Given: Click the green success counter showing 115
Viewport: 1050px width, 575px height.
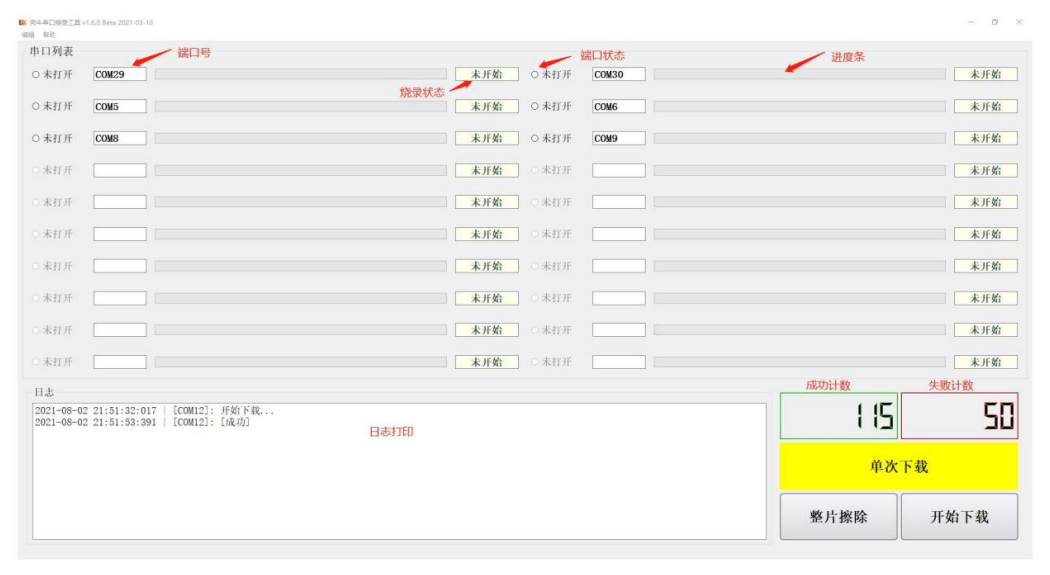Looking at the screenshot, I should (838, 416).
